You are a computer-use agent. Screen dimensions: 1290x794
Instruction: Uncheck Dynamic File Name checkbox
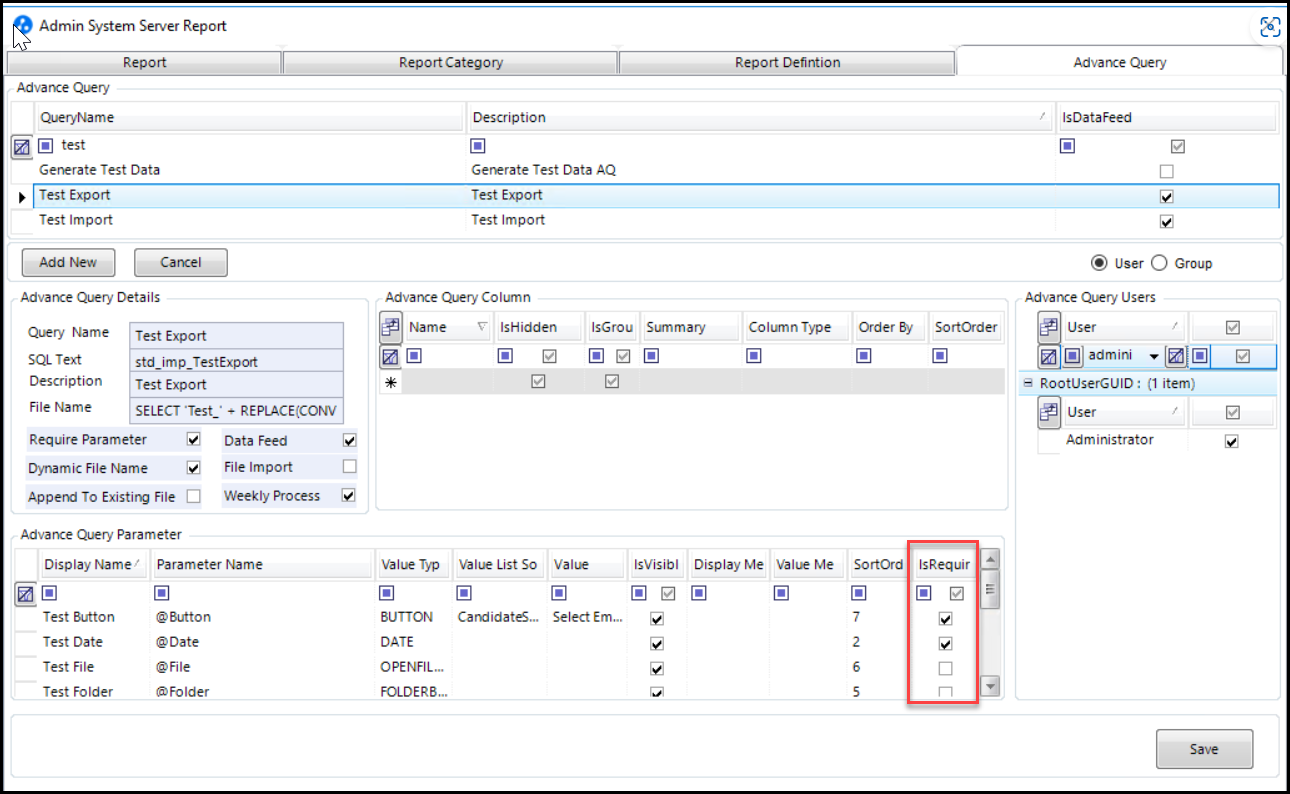tap(194, 468)
